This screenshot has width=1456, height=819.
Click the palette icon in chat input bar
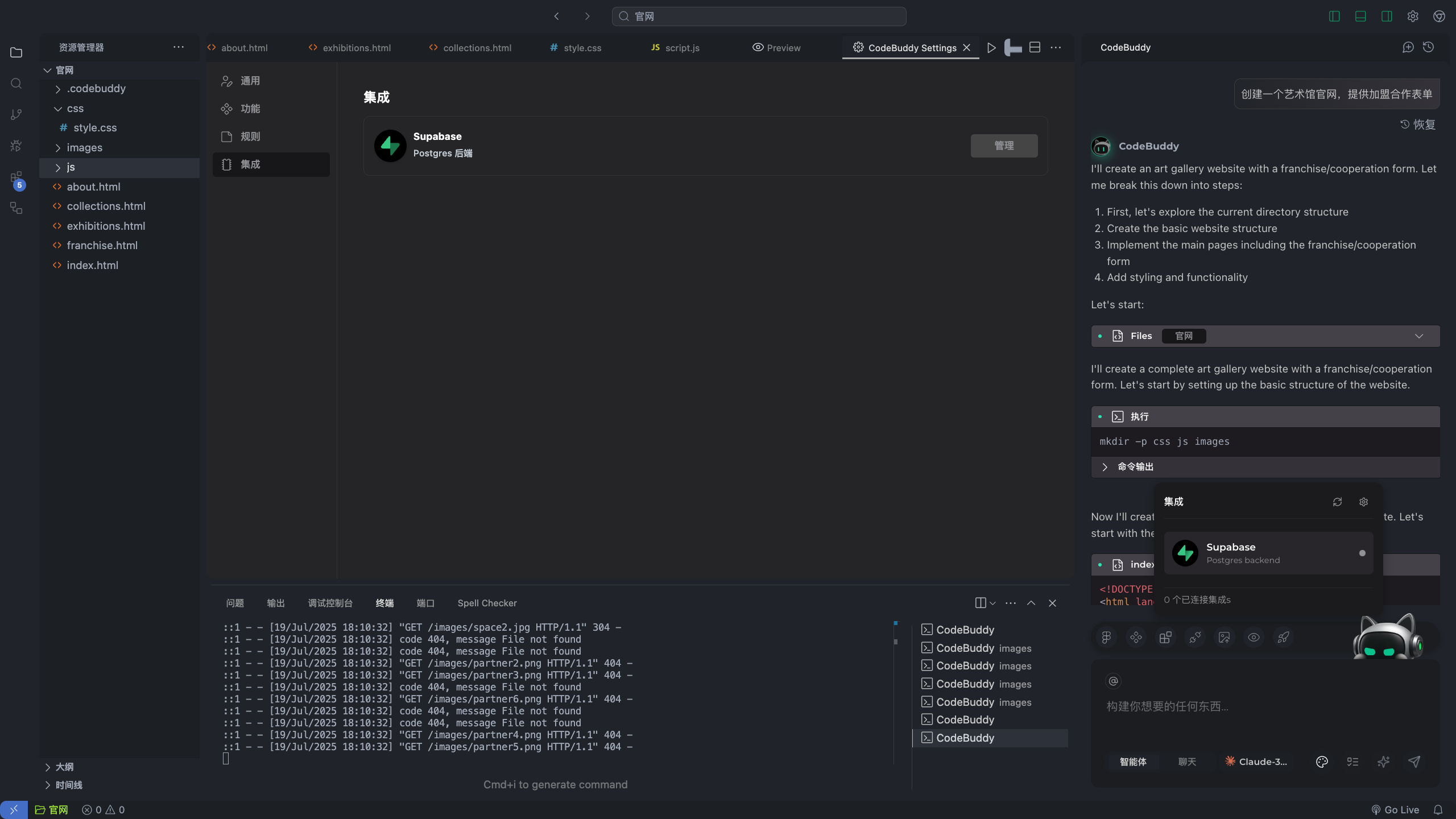click(1322, 762)
